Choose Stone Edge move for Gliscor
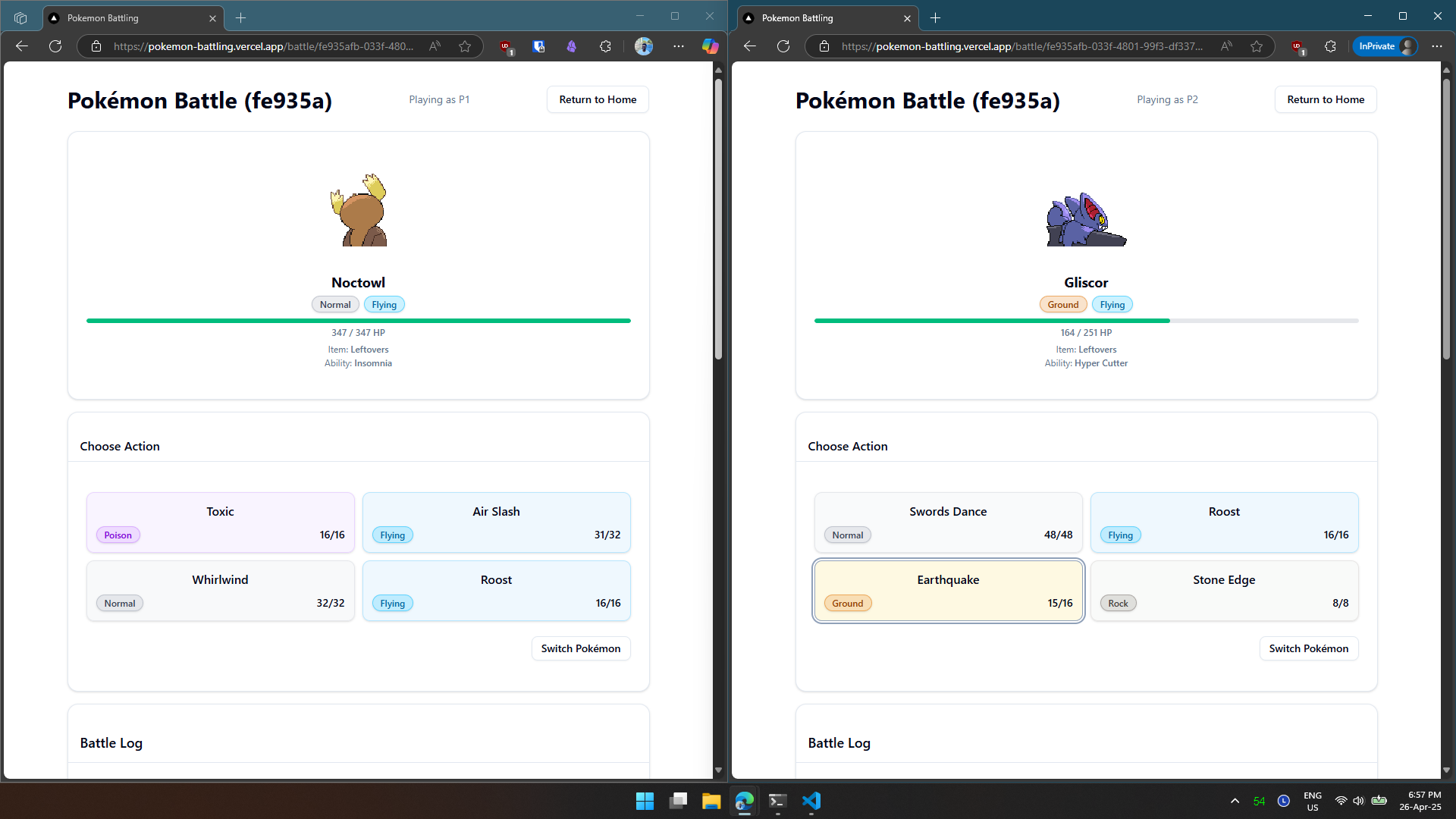This screenshot has height=819, width=1456. click(x=1224, y=591)
